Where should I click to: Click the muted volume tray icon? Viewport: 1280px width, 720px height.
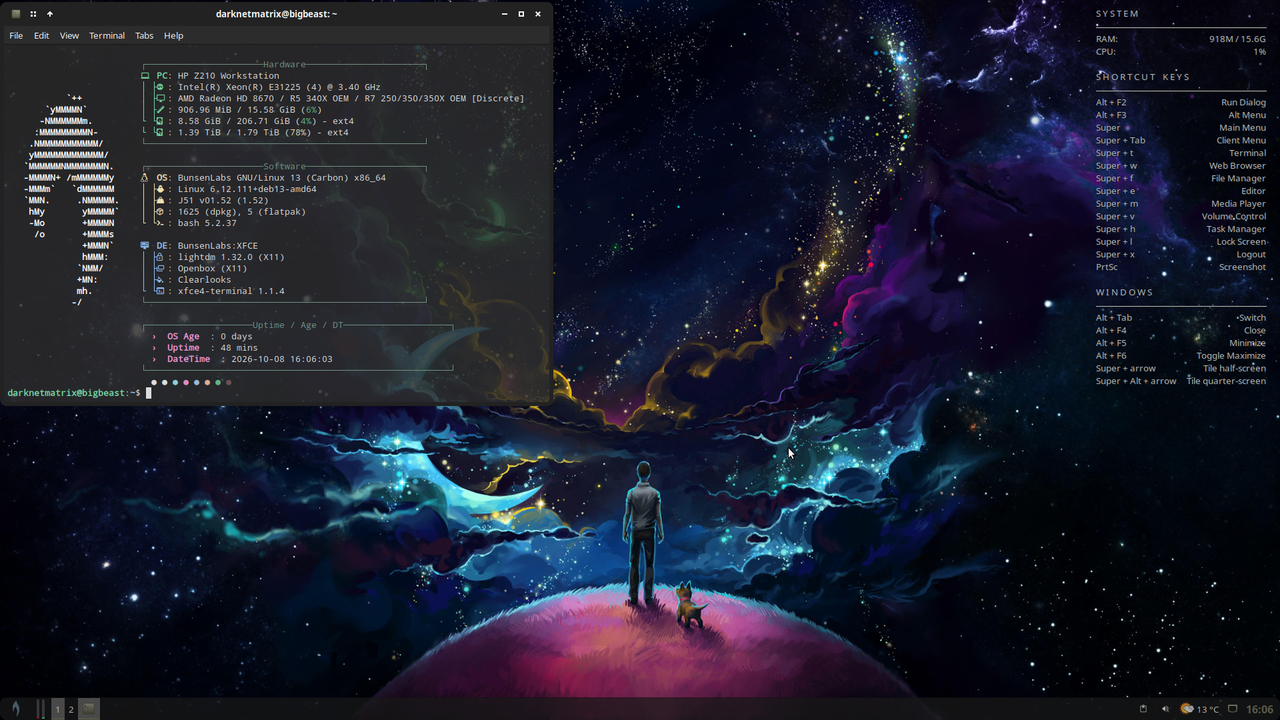point(1165,709)
